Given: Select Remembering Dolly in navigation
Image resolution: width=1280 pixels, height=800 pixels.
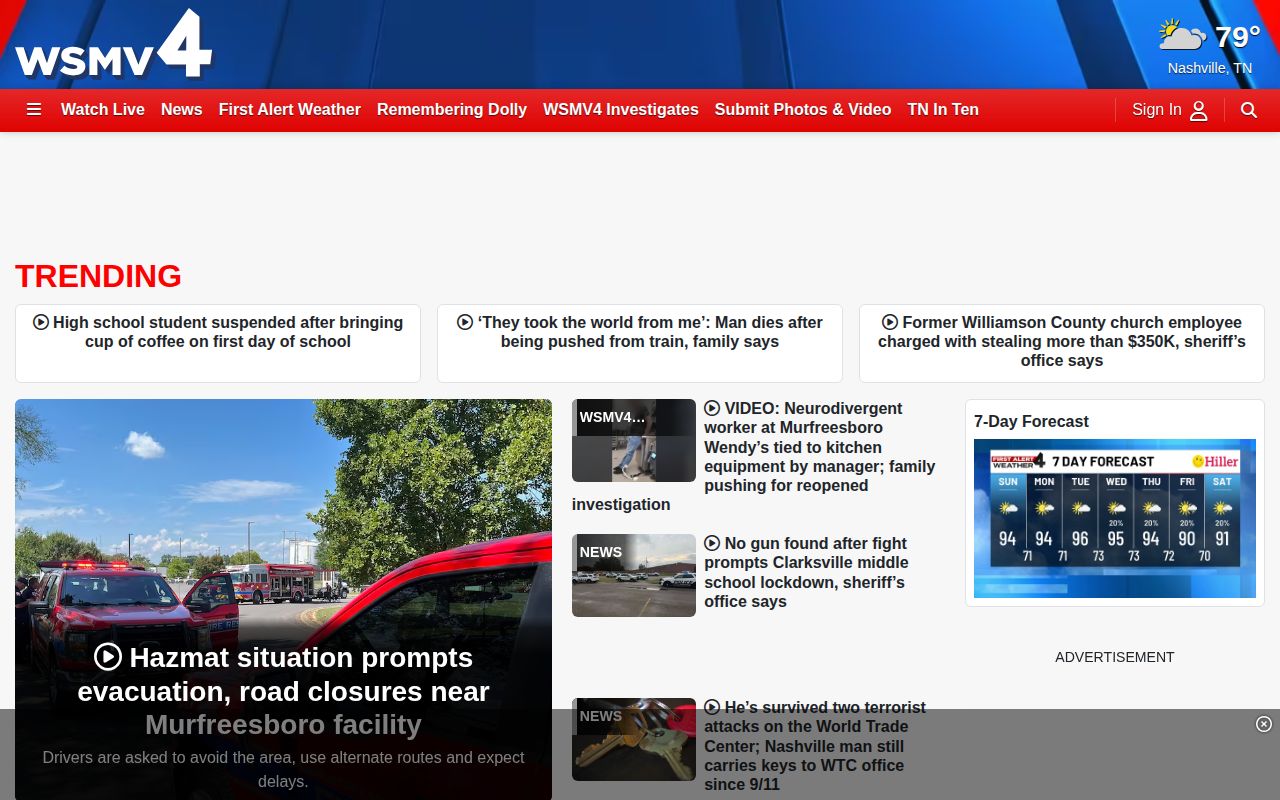Looking at the screenshot, I should coord(452,110).
